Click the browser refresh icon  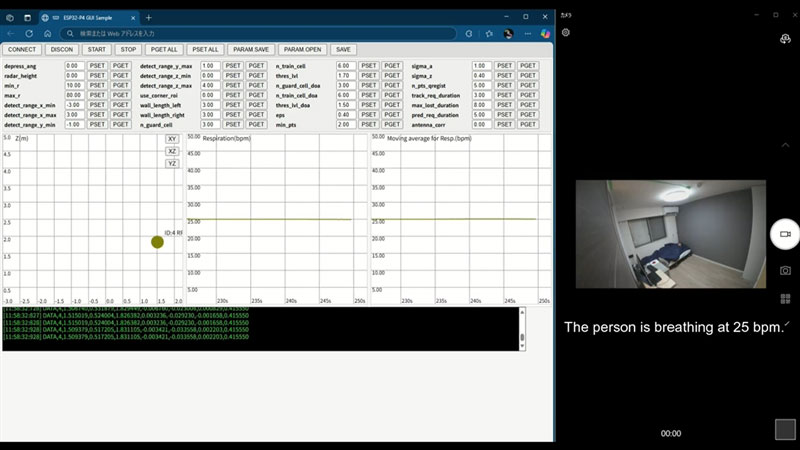click(x=29, y=33)
